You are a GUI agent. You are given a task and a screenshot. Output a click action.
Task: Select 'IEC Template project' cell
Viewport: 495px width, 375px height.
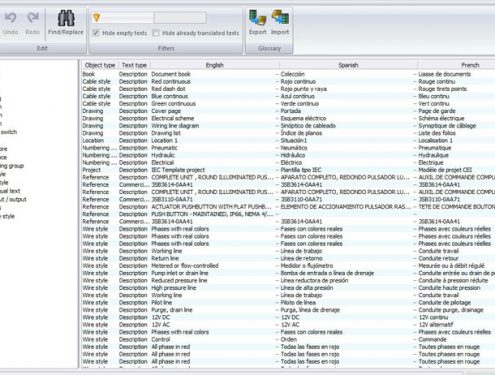click(x=178, y=170)
